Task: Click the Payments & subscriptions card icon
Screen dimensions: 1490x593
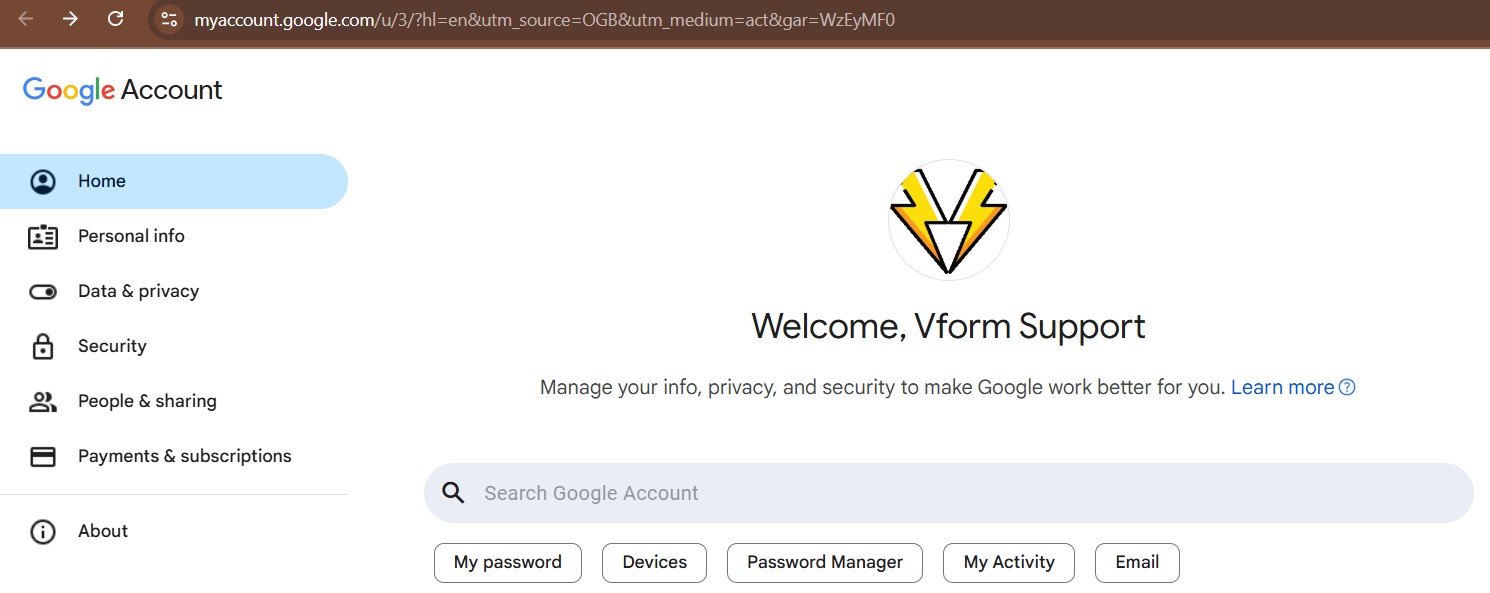Action: tap(42, 456)
